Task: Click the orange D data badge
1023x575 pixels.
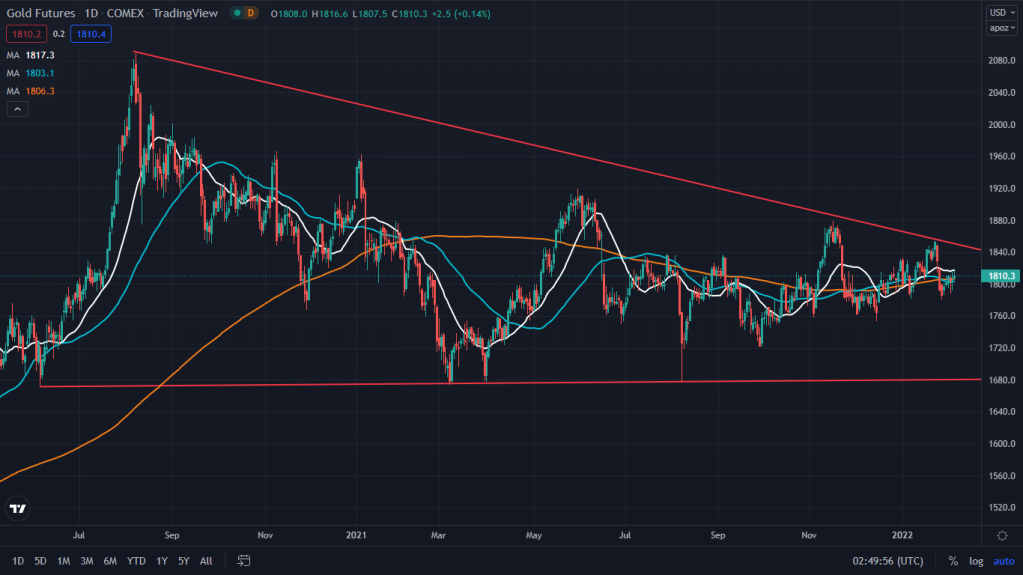Action: coord(249,13)
